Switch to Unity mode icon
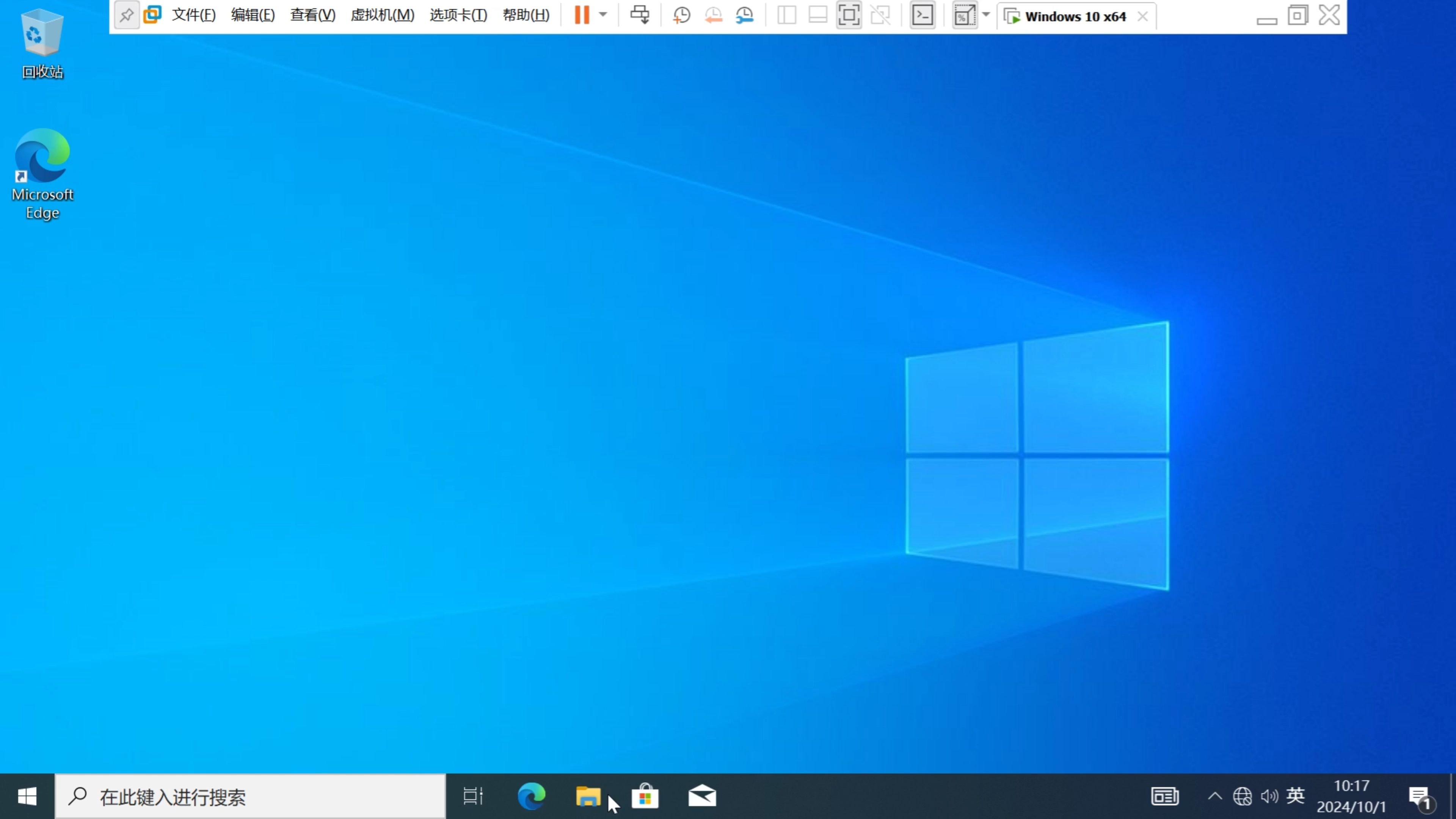 tap(880, 15)
